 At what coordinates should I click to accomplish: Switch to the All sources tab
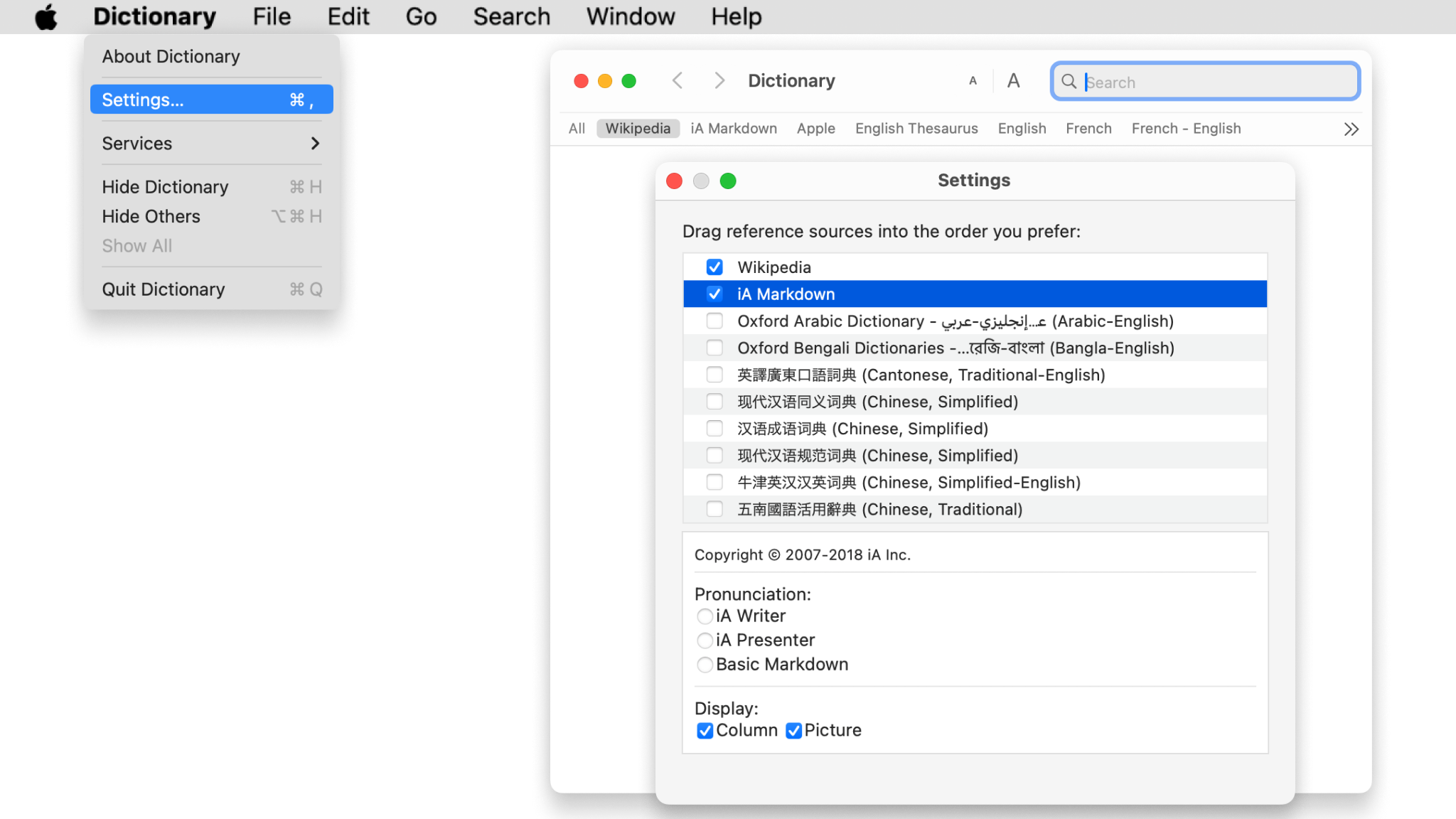click(577, 129)
